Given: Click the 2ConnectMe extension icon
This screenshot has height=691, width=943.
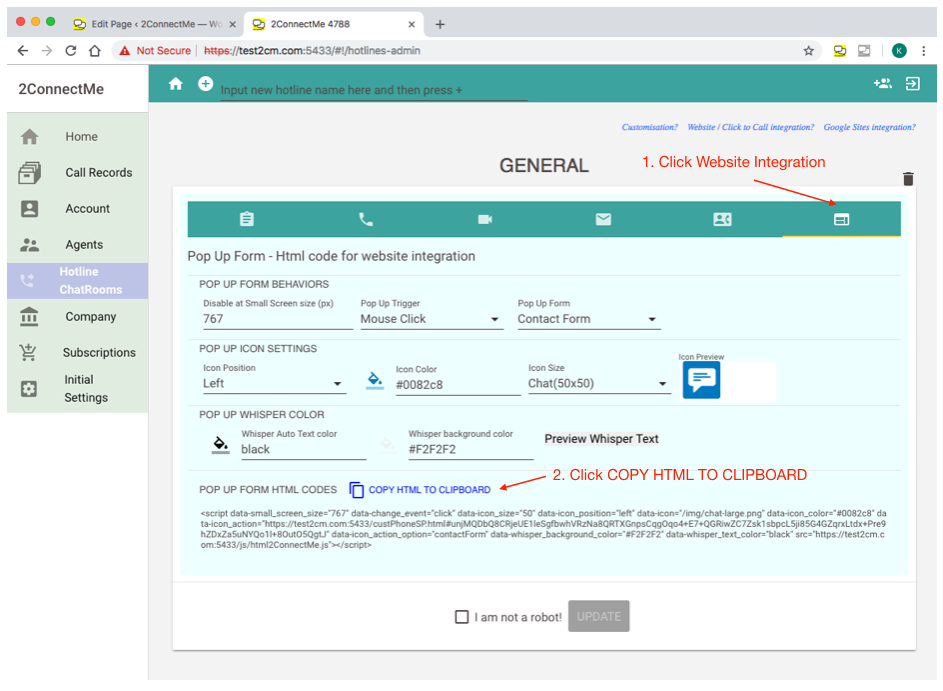Looking at the screenshot, I should (x=840, y=51).
